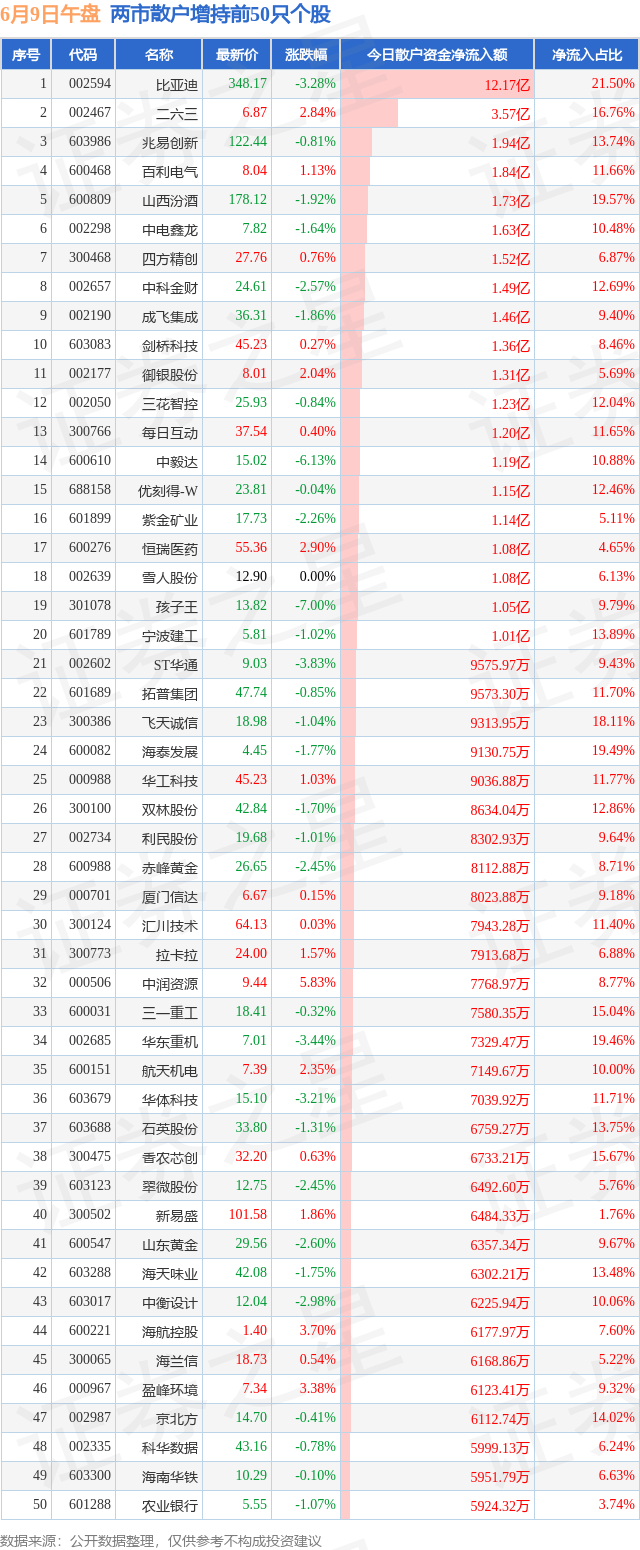Select stock name 香农芯创
The image size is (640, 1550).
click(170, 1157)
